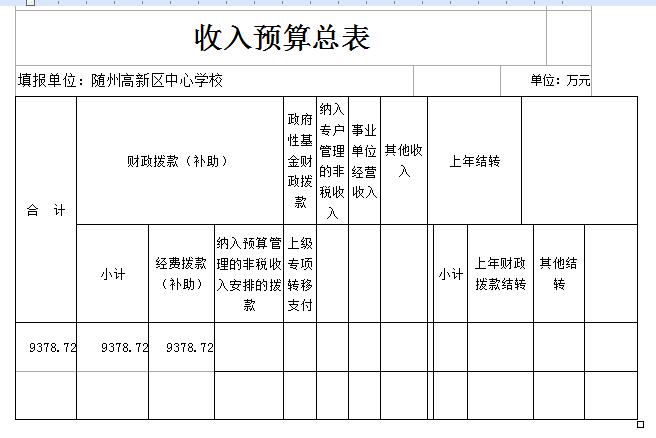Select the 上年结转 header cell
The width and height of the screenshot is (656, 438).
pyautogui.click(x=474, y=161)
